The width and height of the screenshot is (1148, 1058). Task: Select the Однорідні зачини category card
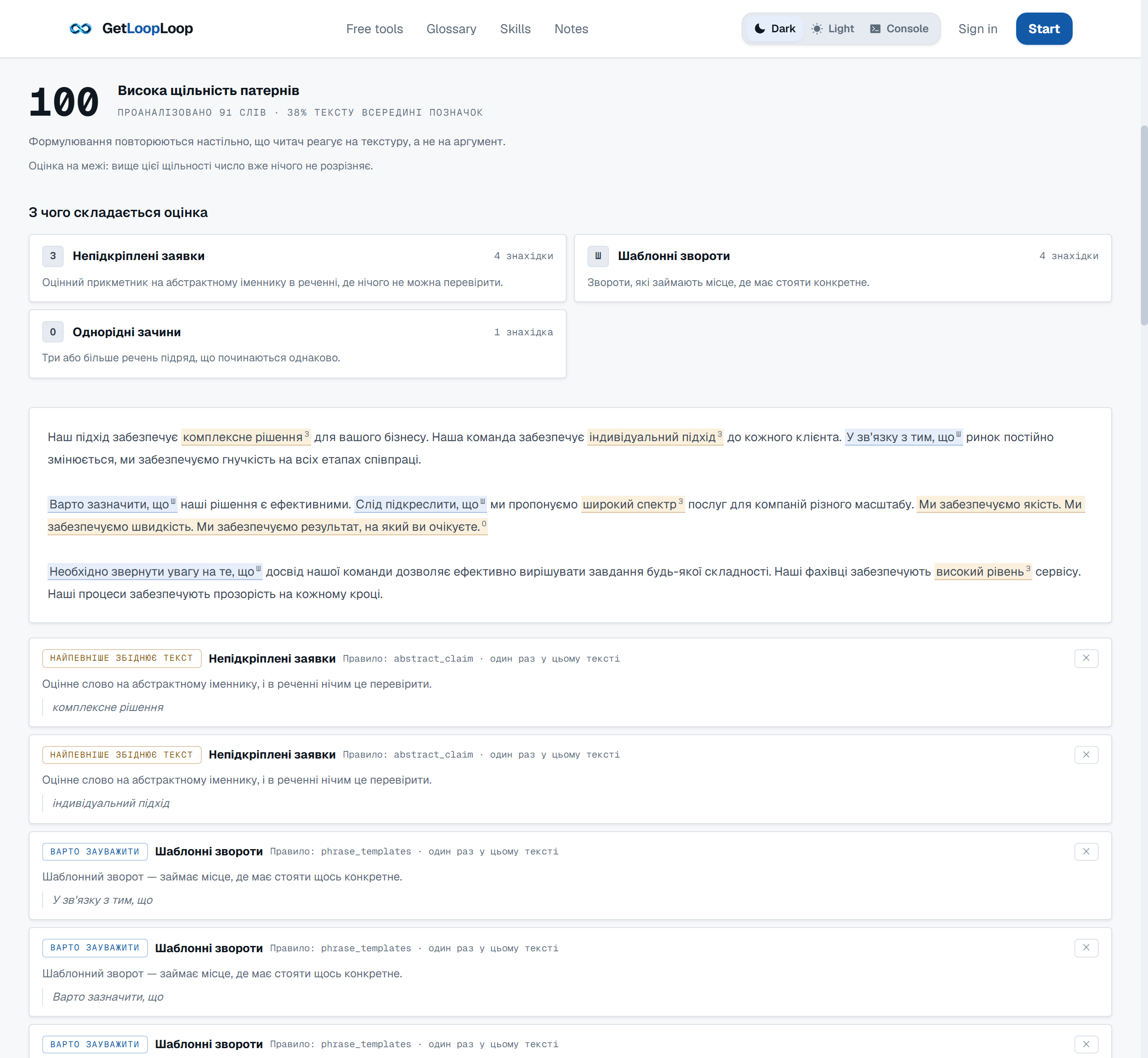pos(298,343)
